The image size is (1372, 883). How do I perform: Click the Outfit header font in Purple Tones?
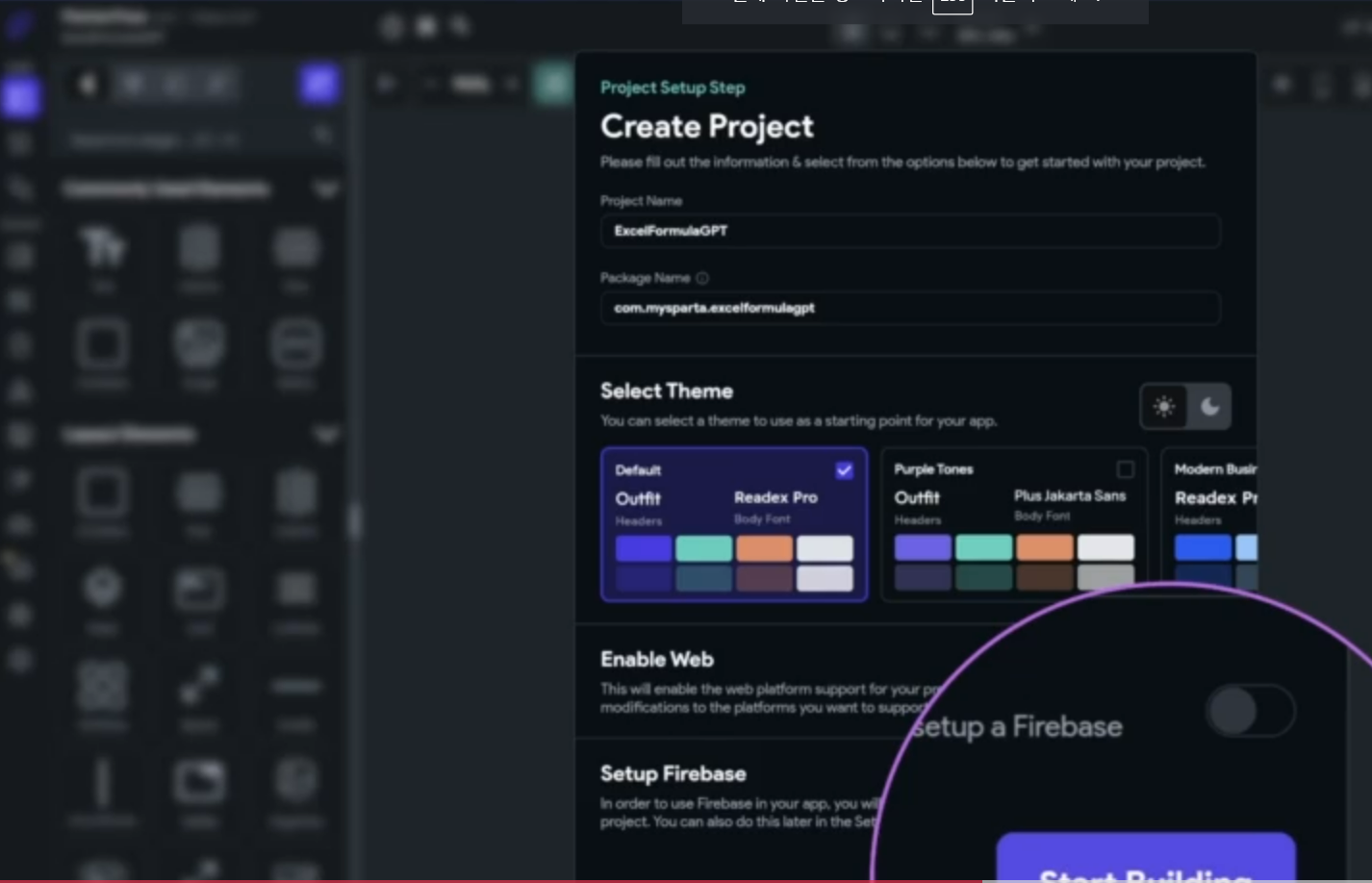(x=917, y=497)
